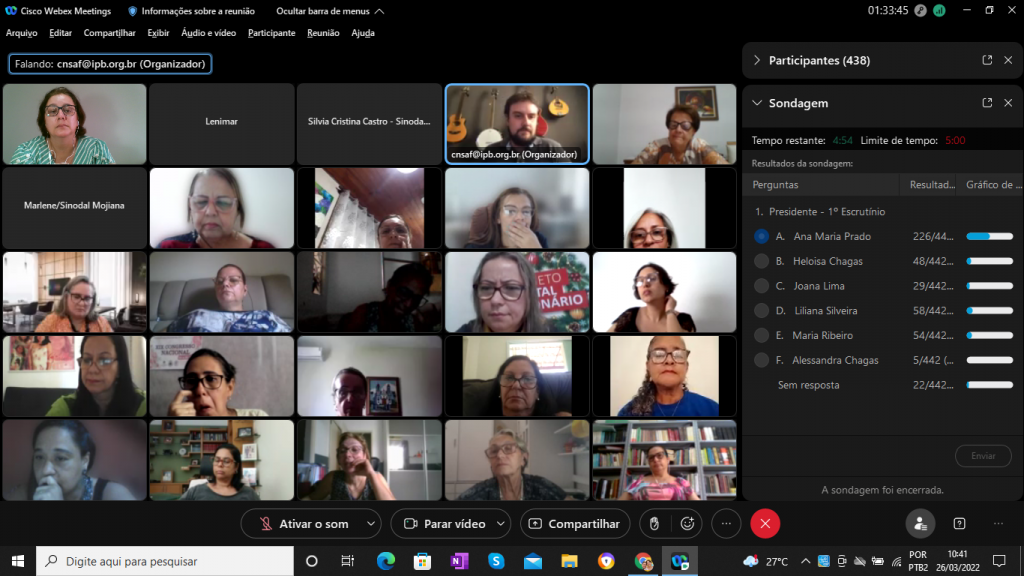Expand the Participantes (438) section
Viewport: 1024px width, 576px height.
tap(757, 60)
